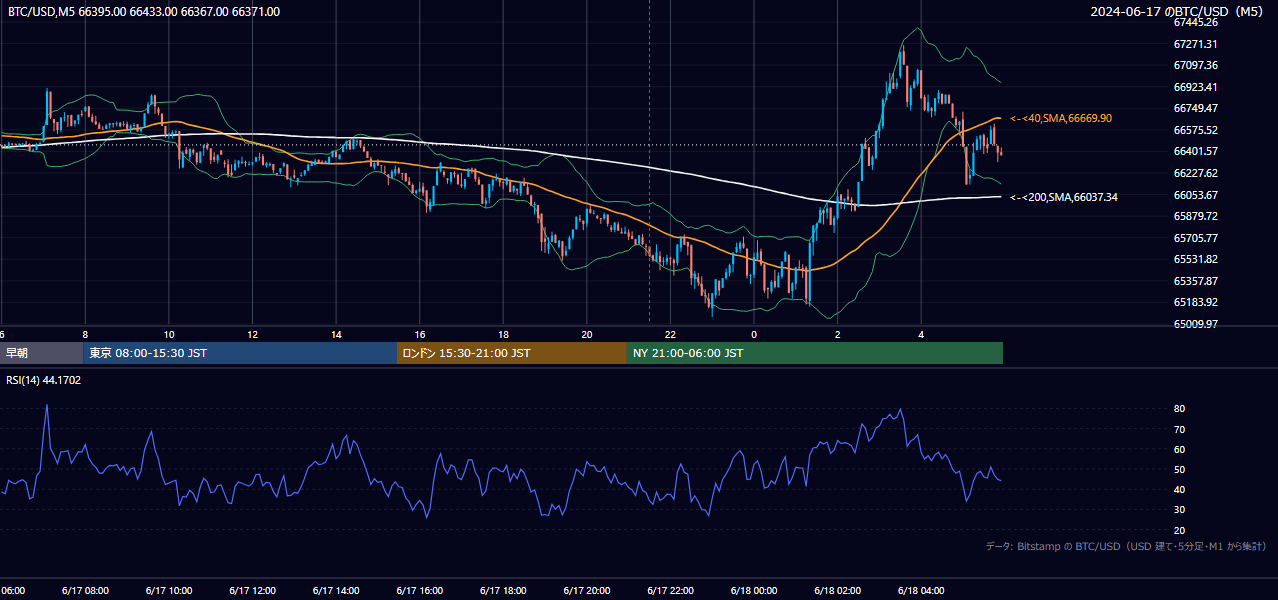Click hour tick 0 below the price chart
This screenshot has height=600, width=1278.
point(754,334)
